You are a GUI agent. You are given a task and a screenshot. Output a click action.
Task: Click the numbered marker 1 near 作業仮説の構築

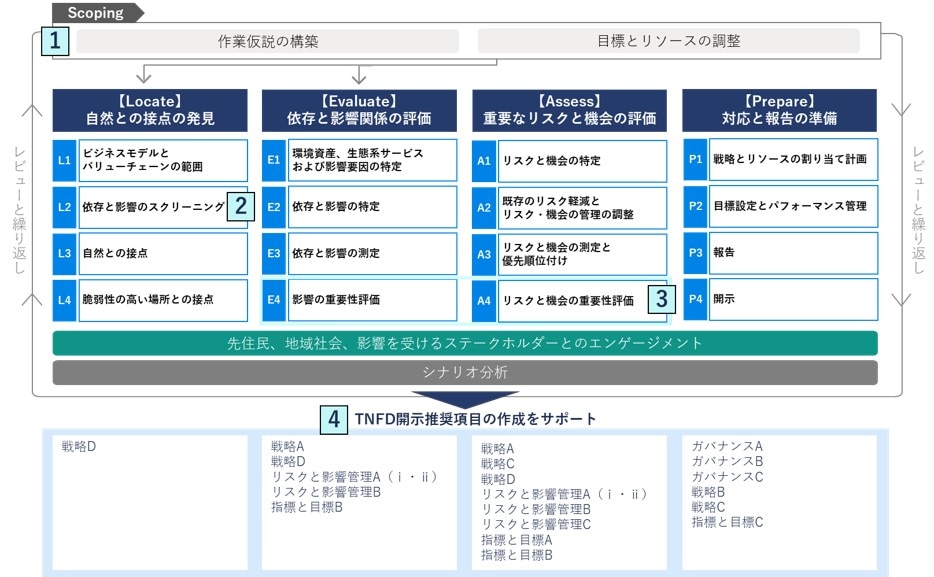tap(57, 41)
